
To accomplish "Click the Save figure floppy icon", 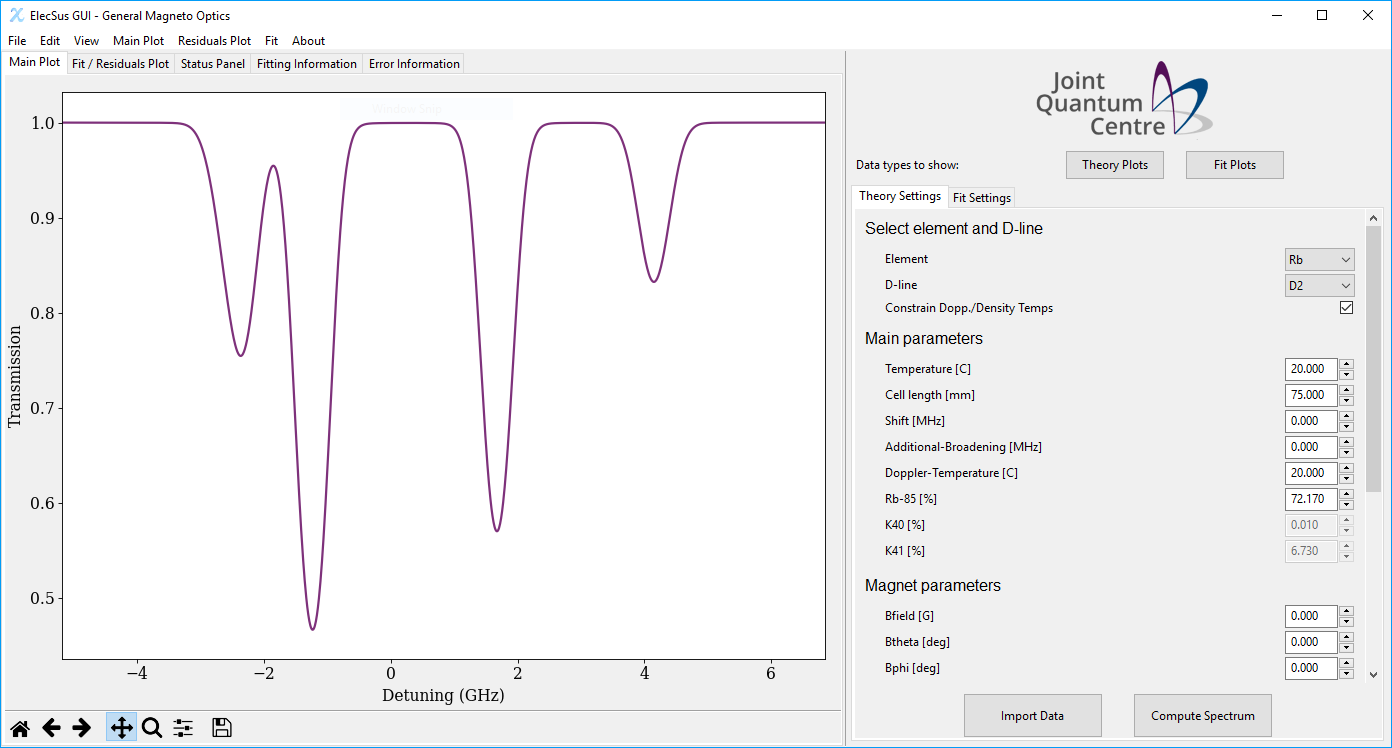I will click(x=222, y=728).
